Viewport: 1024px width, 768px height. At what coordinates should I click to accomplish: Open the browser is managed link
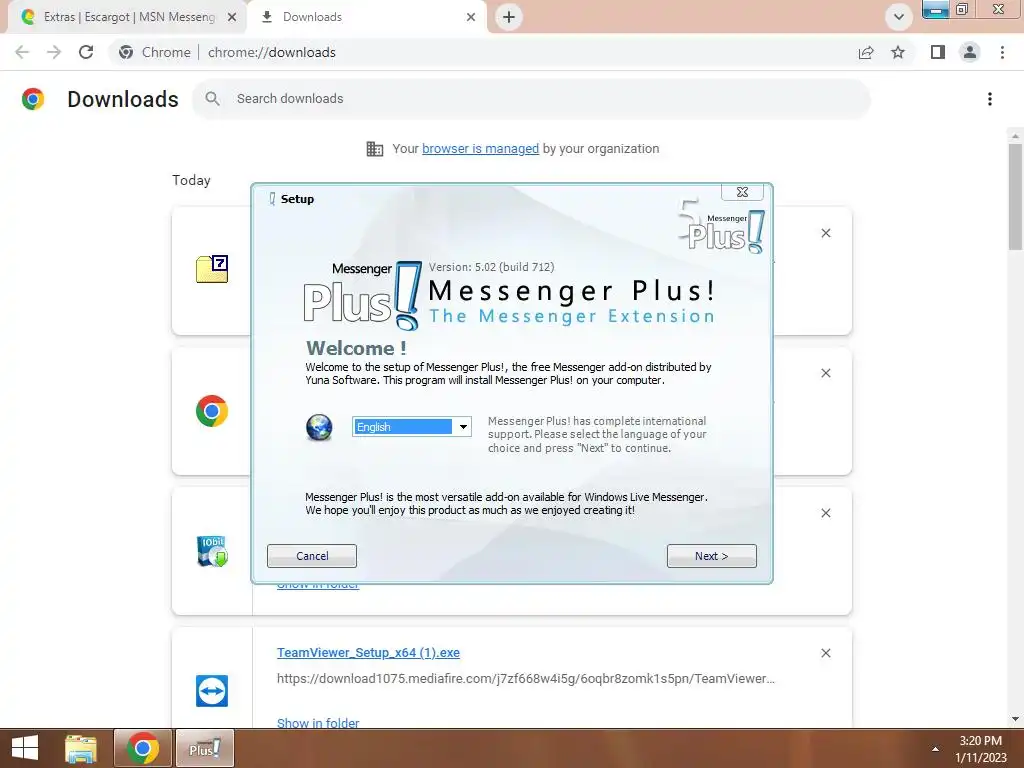click(x=480, y=148)
